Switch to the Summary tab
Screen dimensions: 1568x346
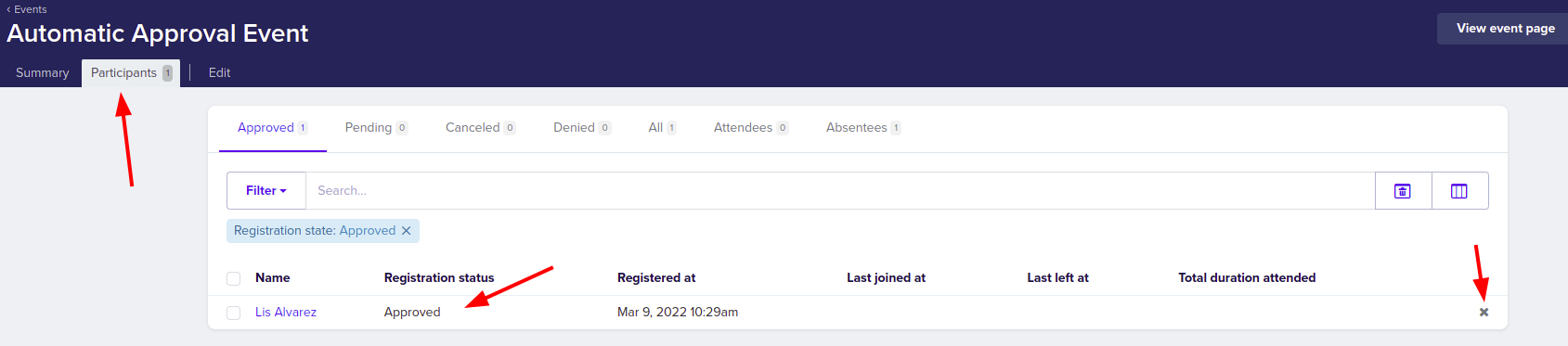(x=43, y=73)
